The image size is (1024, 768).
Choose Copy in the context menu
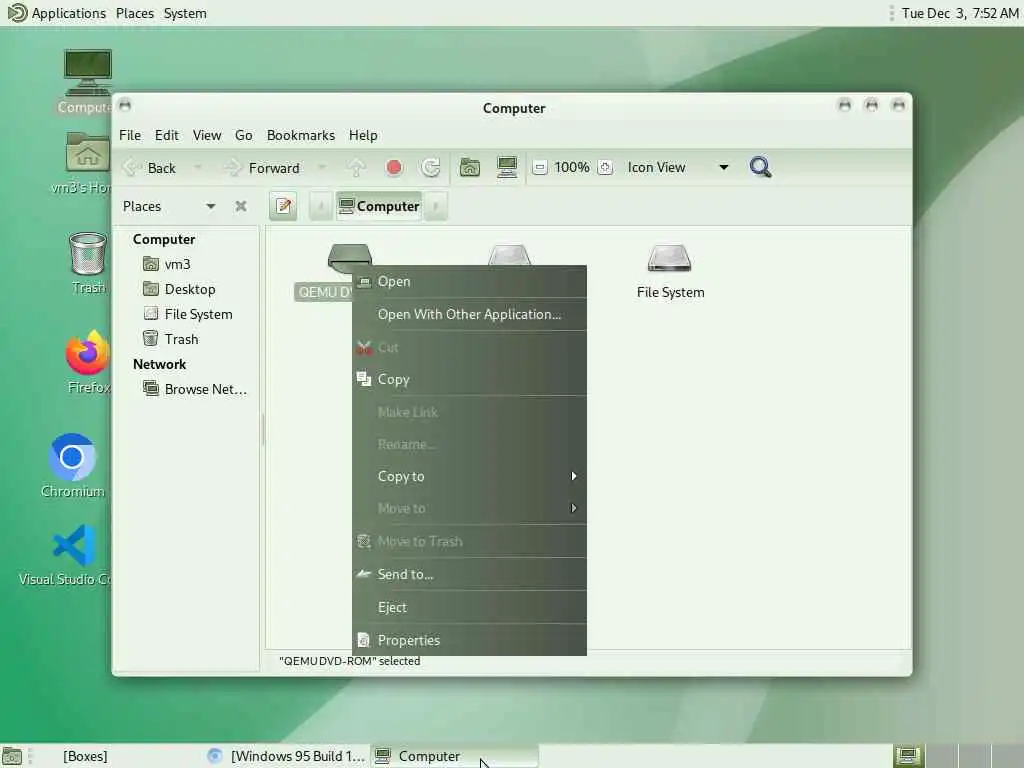tap(470, 379)
